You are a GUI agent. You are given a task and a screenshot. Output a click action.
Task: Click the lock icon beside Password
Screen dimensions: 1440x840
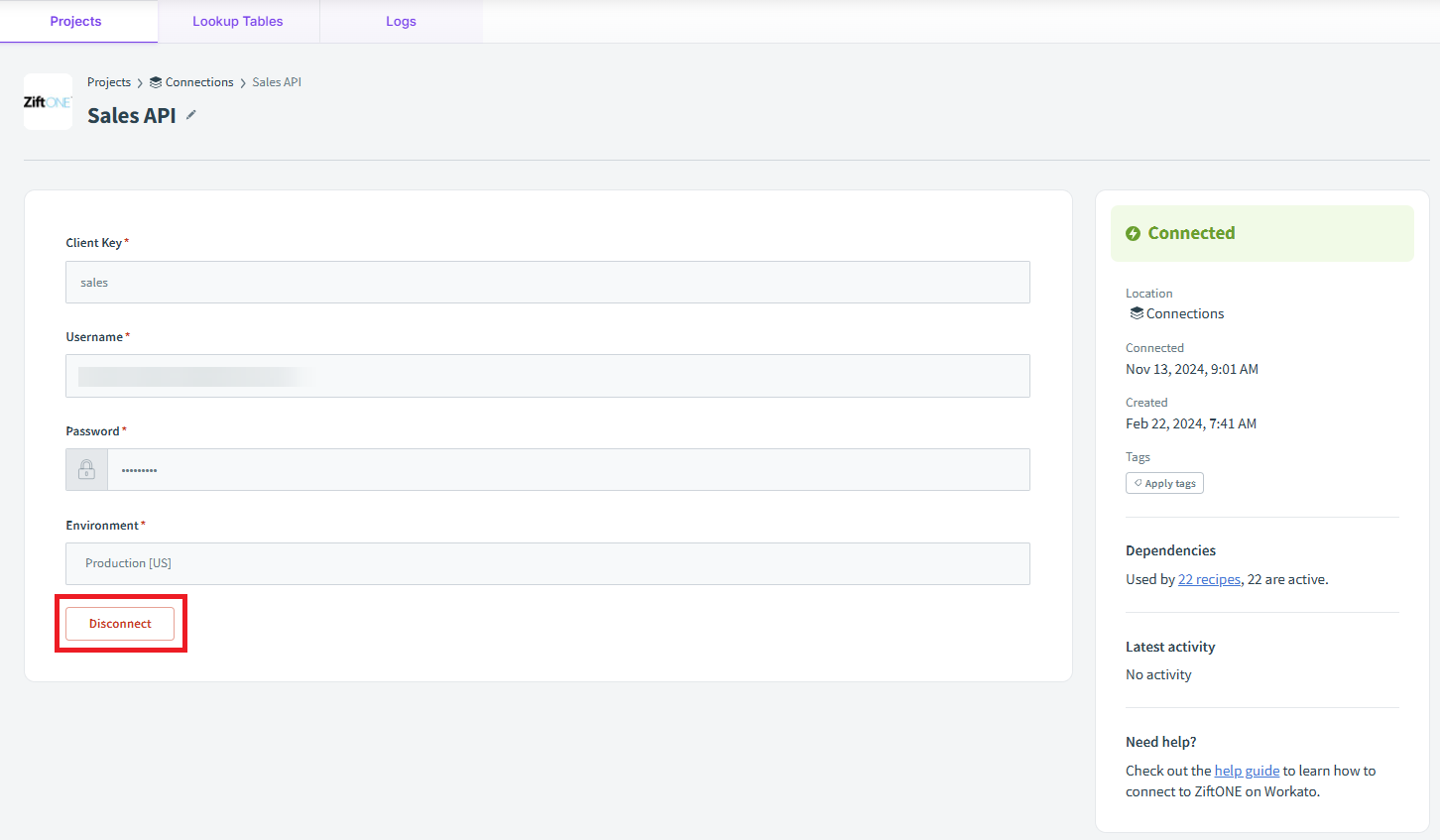[x=86, y=469]
